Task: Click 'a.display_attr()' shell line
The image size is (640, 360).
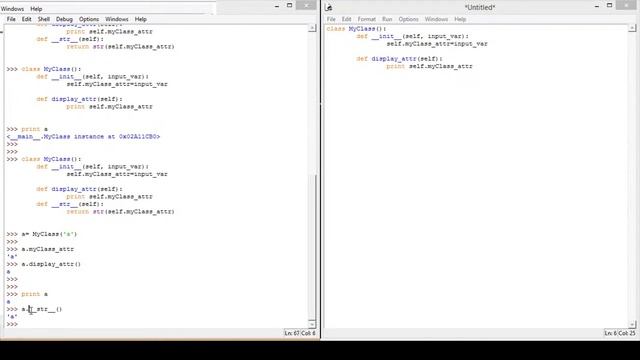Action: [x=51, y=264]
